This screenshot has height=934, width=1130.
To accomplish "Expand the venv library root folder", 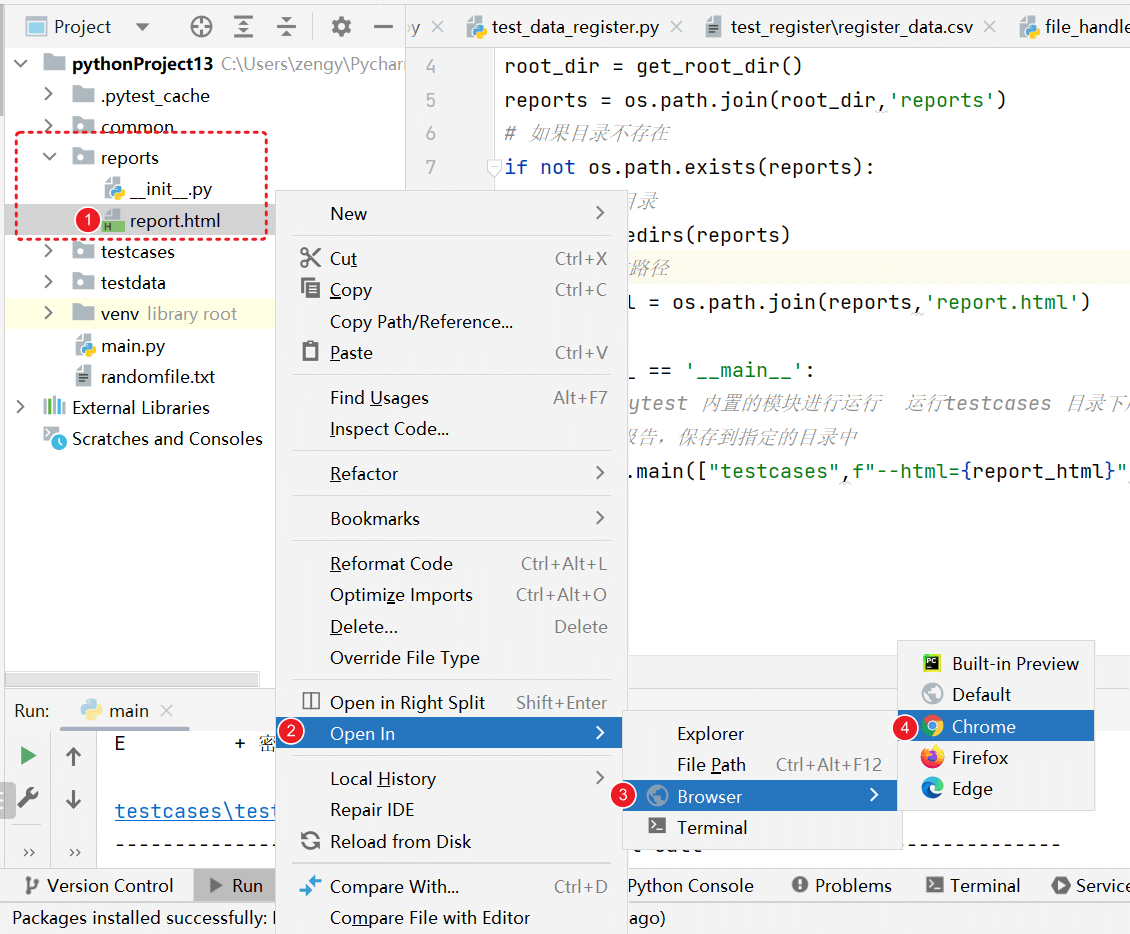I will (x=48, y=313).
